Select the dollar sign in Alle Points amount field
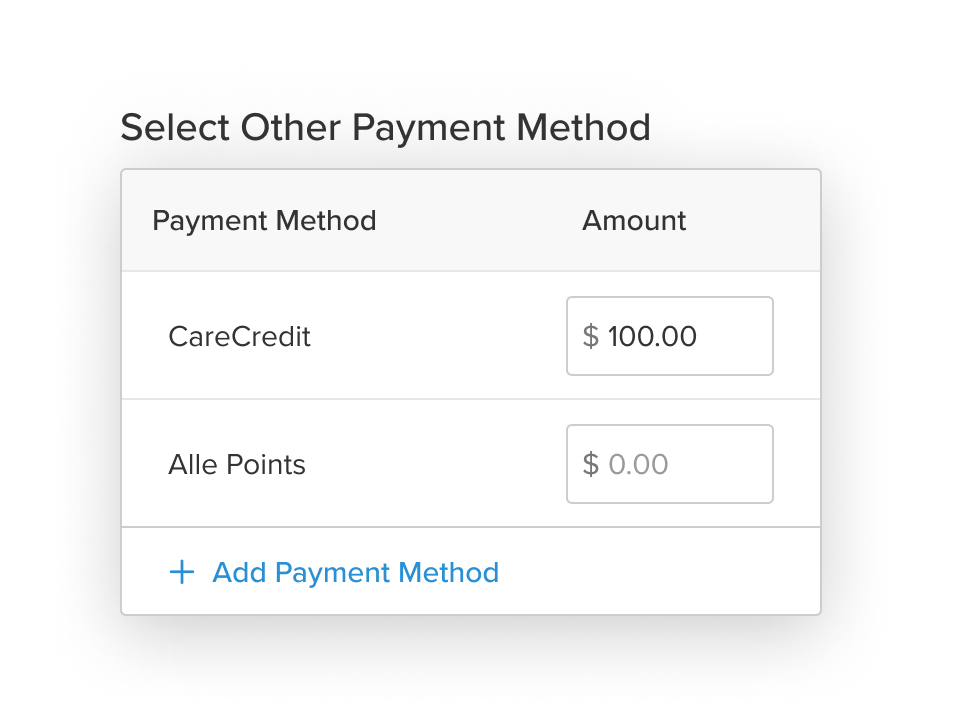The height and width of the screenshot is (712, 968). (x=592, y=464)
